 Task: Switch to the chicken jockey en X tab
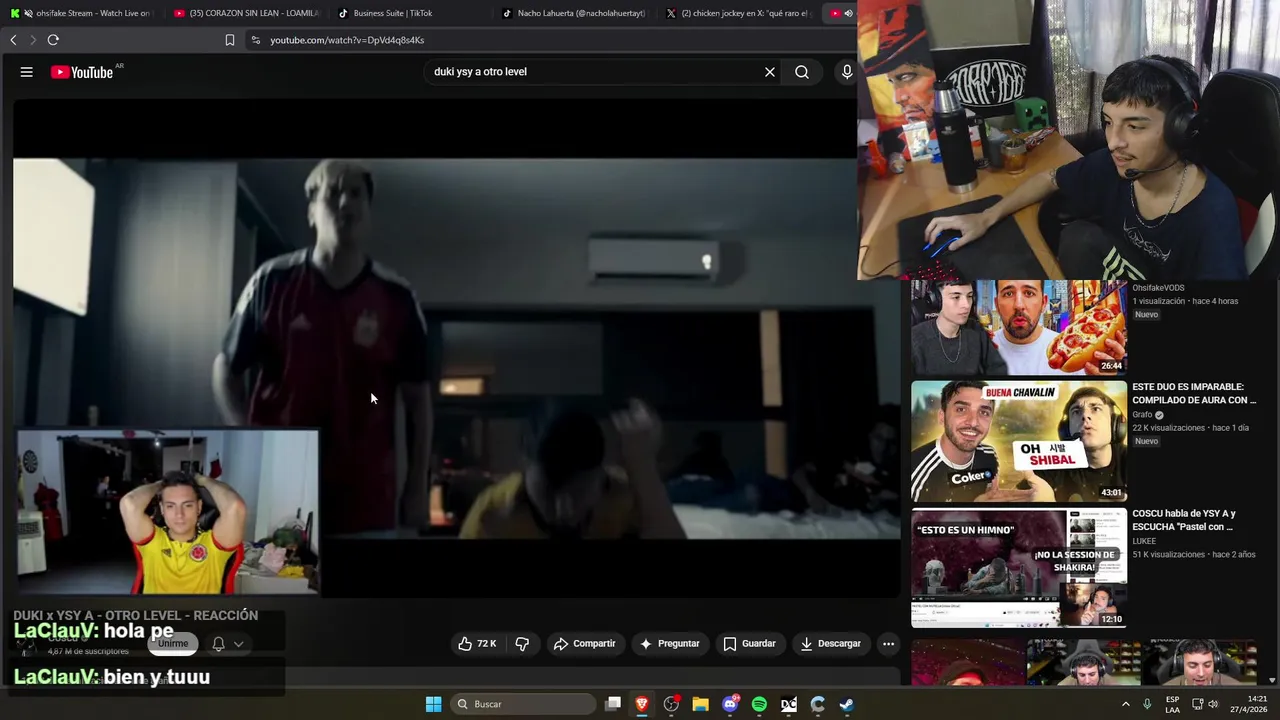click(x=737, y=13)
